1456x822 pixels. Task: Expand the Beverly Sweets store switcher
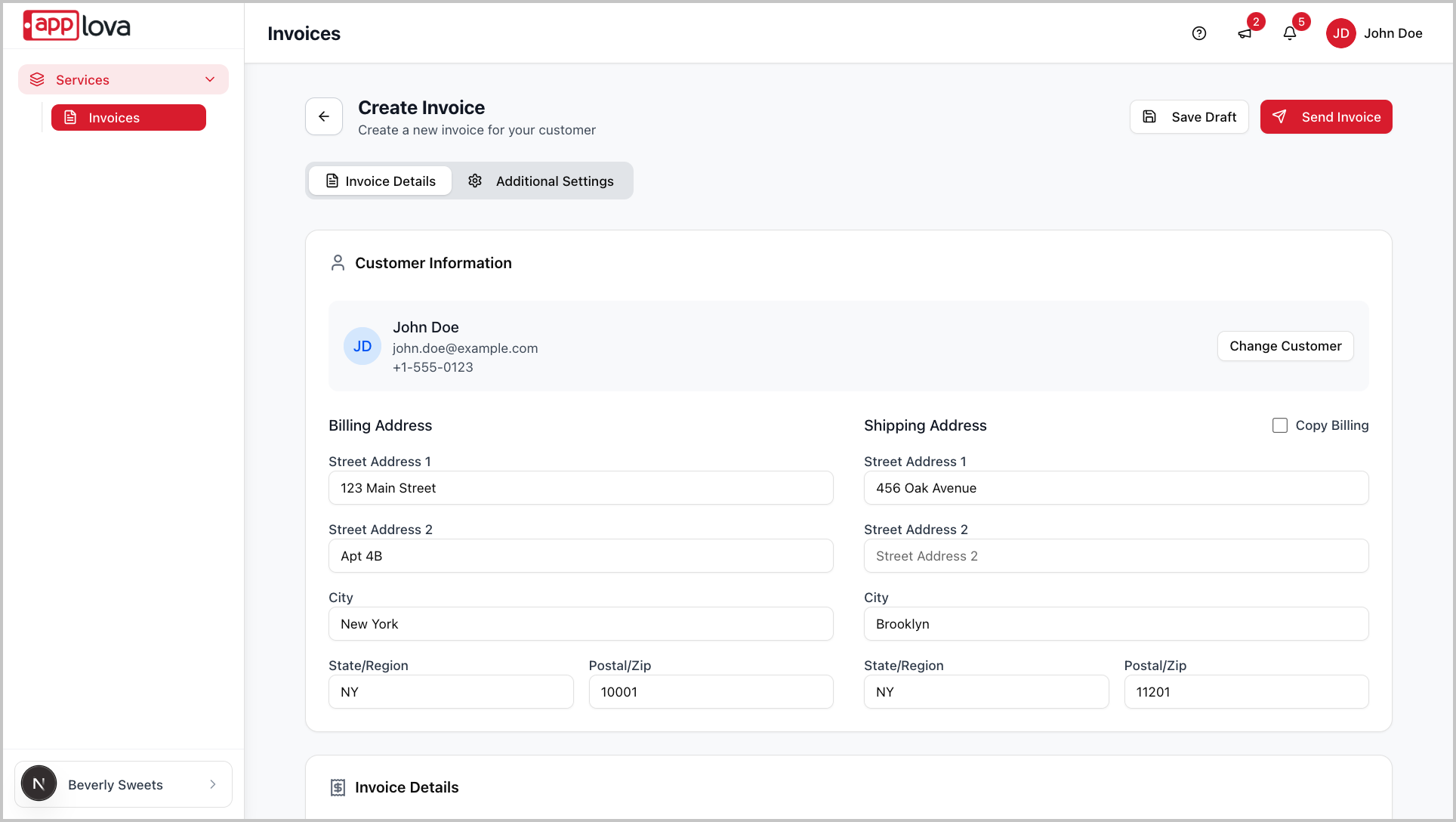click(x=124, y=784)
